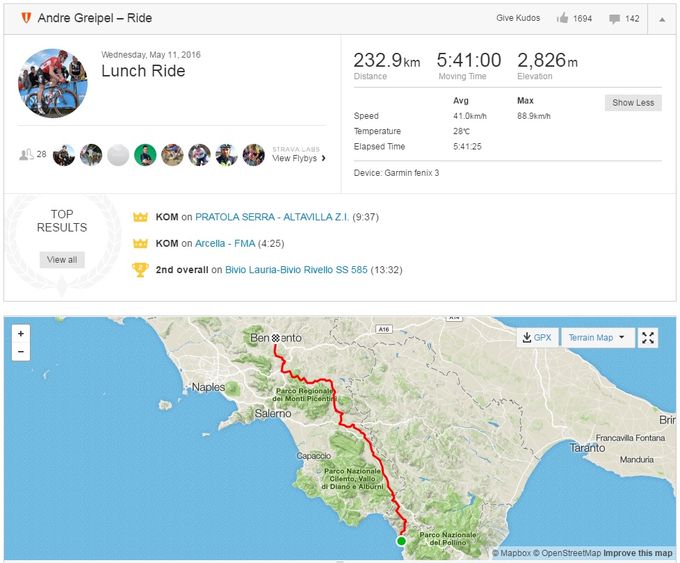Open the comments speech bubble icon
Viewport: 680px width, 563px height.
614,18
